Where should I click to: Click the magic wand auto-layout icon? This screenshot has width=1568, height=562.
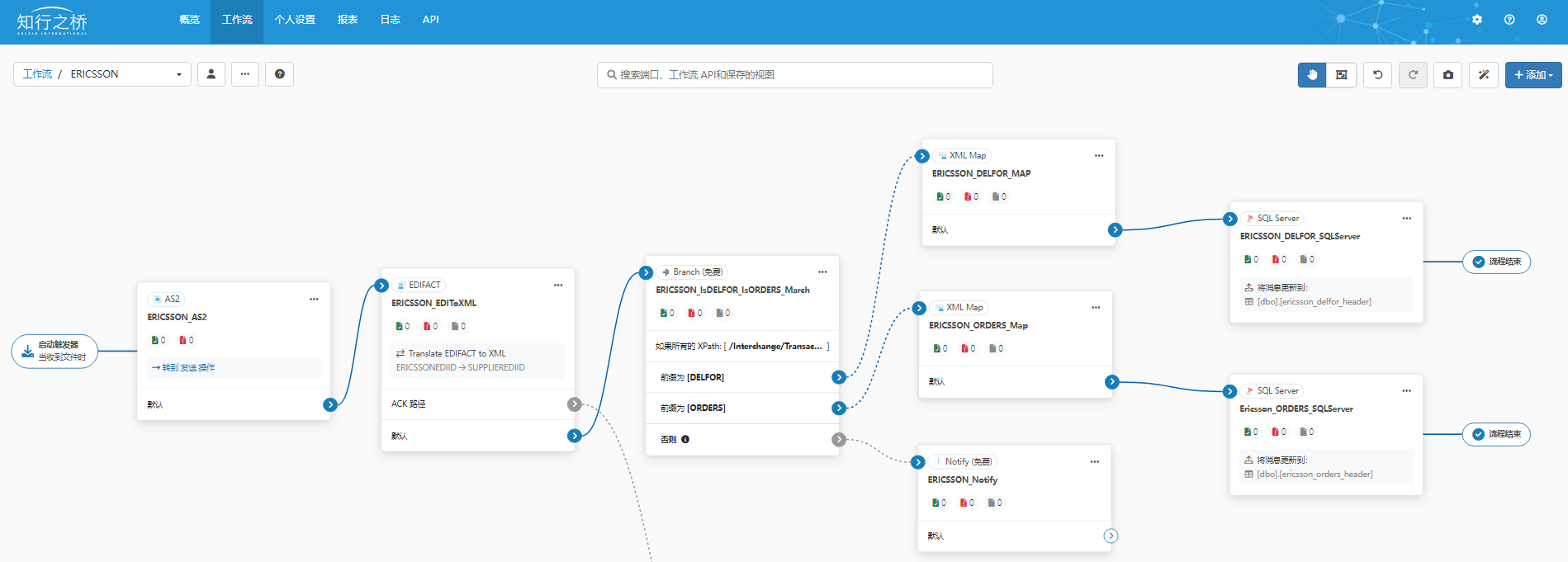(1484, 75)
